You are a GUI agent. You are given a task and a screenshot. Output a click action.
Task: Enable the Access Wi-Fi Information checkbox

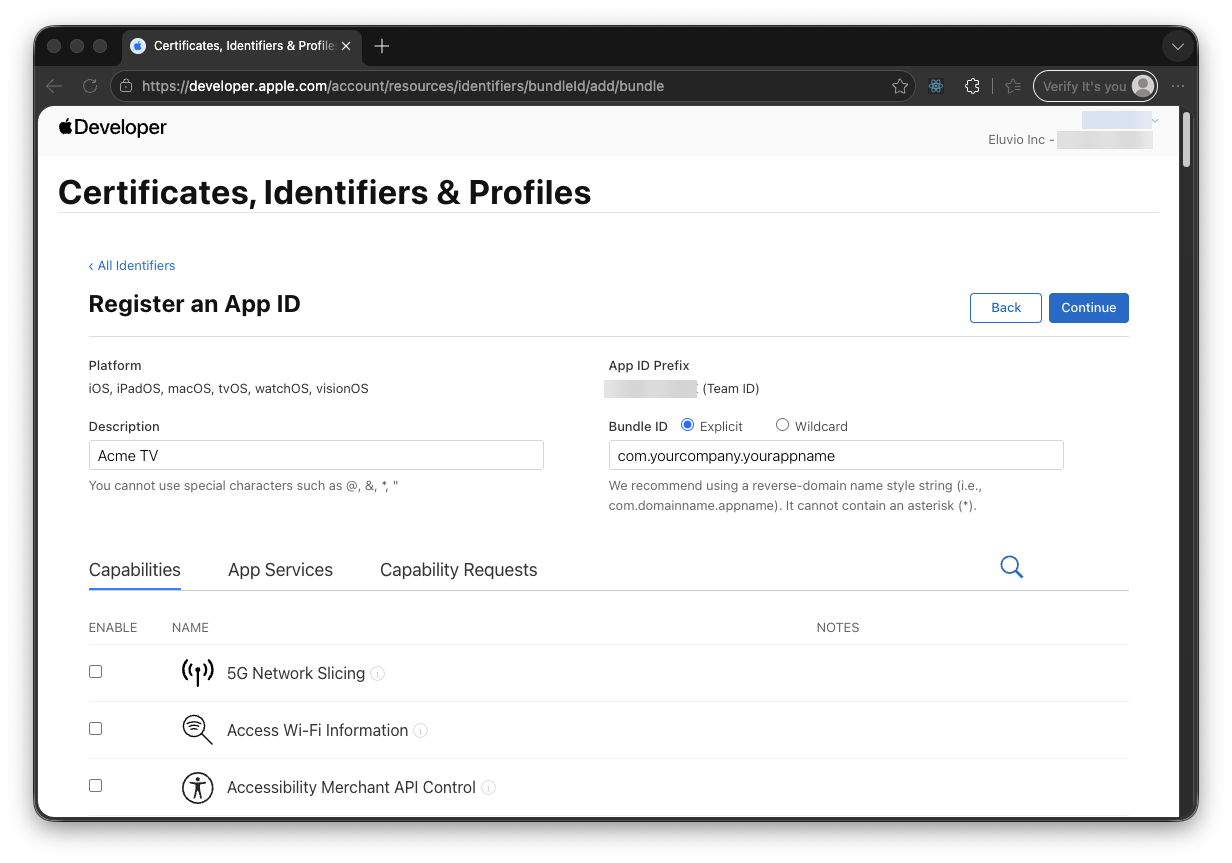pos(95,729)
